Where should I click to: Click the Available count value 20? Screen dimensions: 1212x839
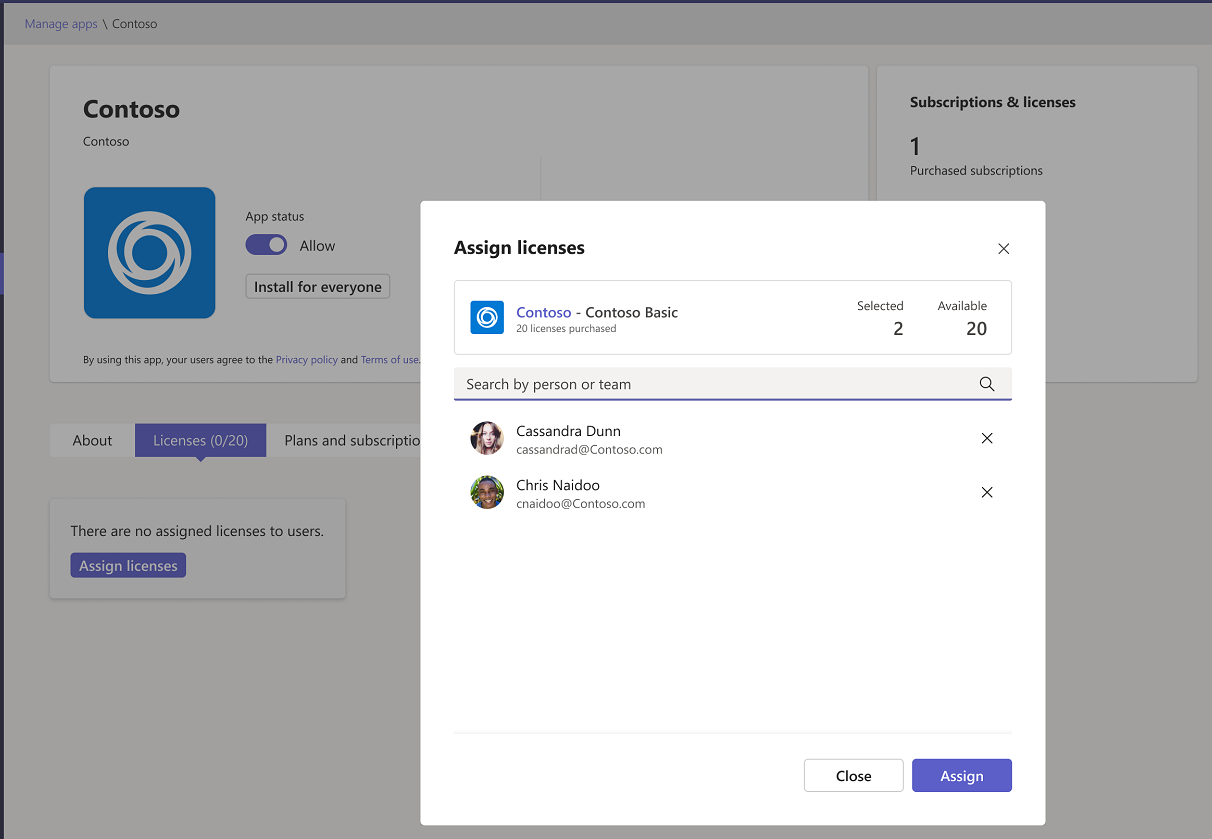pyautogui.click(x=976, y=329)
